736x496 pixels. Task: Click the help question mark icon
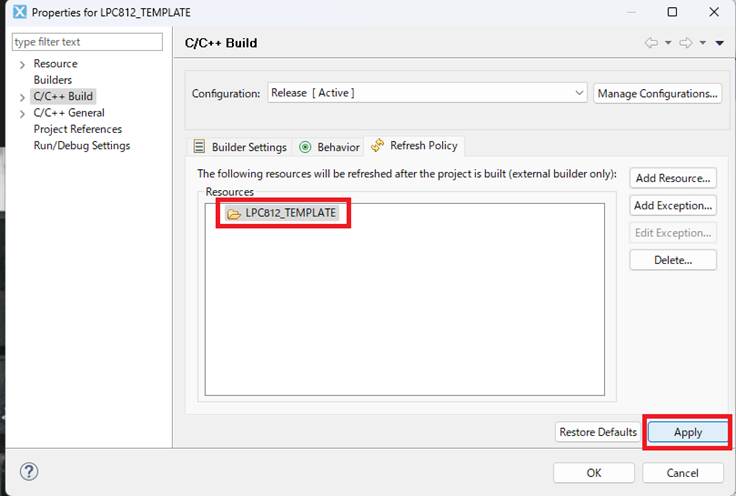[29, 471]
